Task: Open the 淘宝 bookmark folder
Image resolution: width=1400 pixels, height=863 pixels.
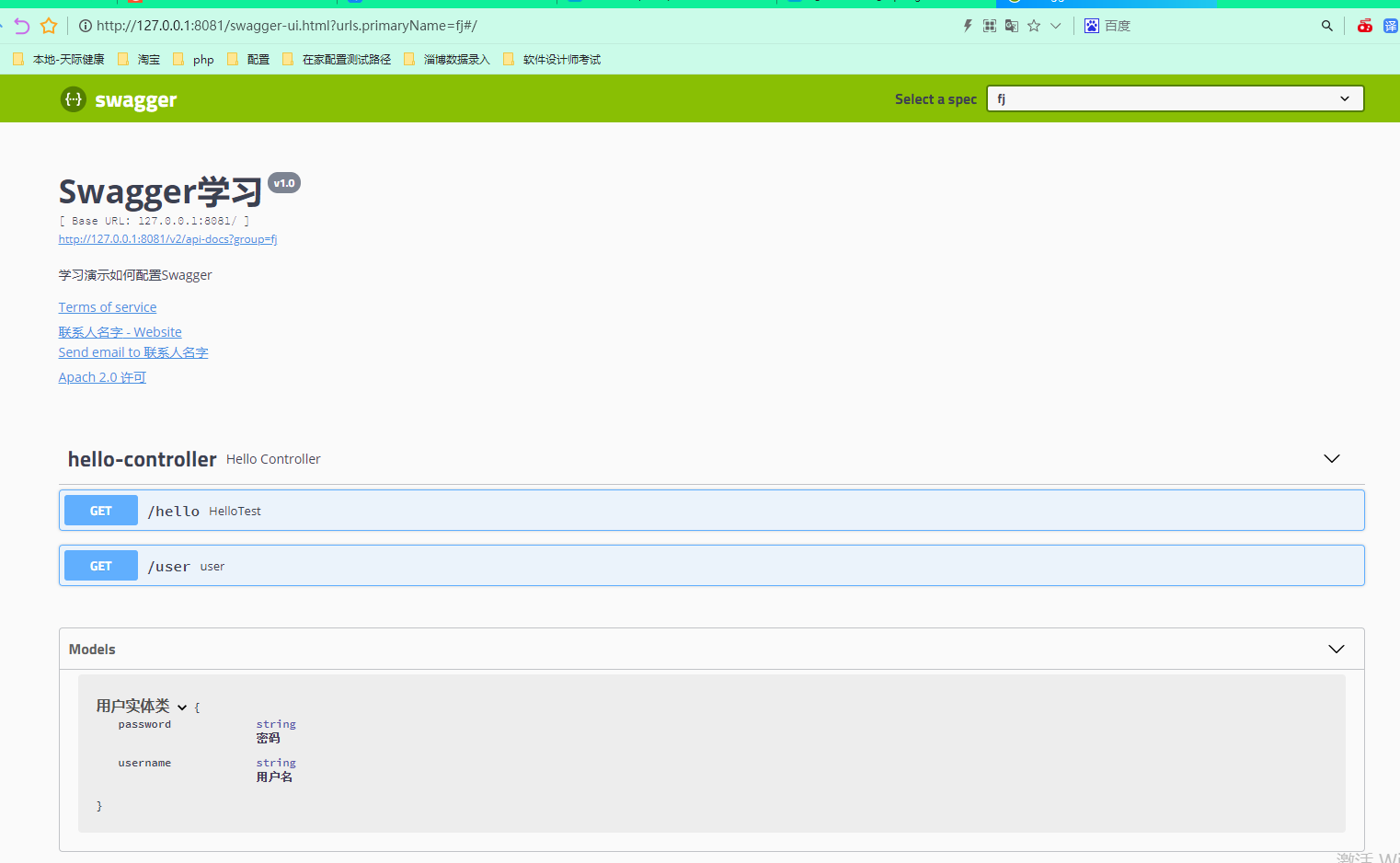Action: [139, 59]
